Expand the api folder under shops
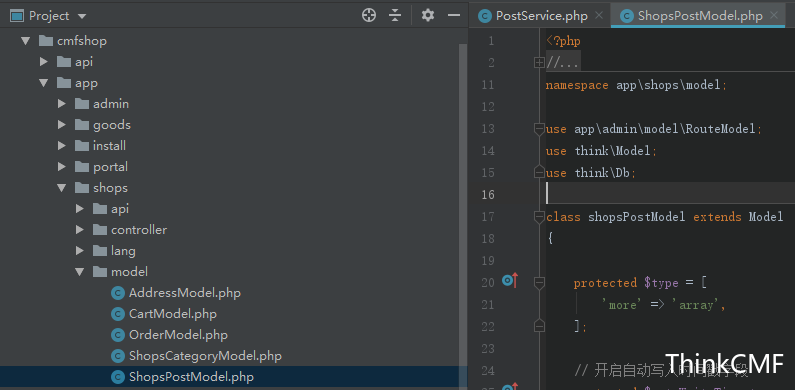 pyautogui.click(x=80, y=209)
